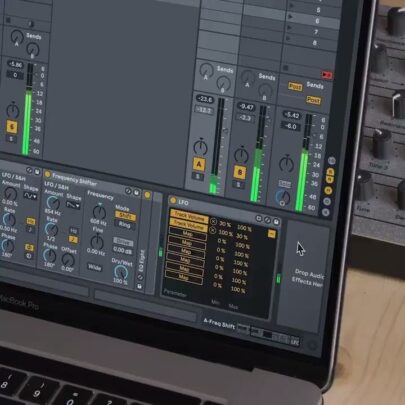405x405 pixels.
Task: Select return track A activator button
Action: point(199,164)
